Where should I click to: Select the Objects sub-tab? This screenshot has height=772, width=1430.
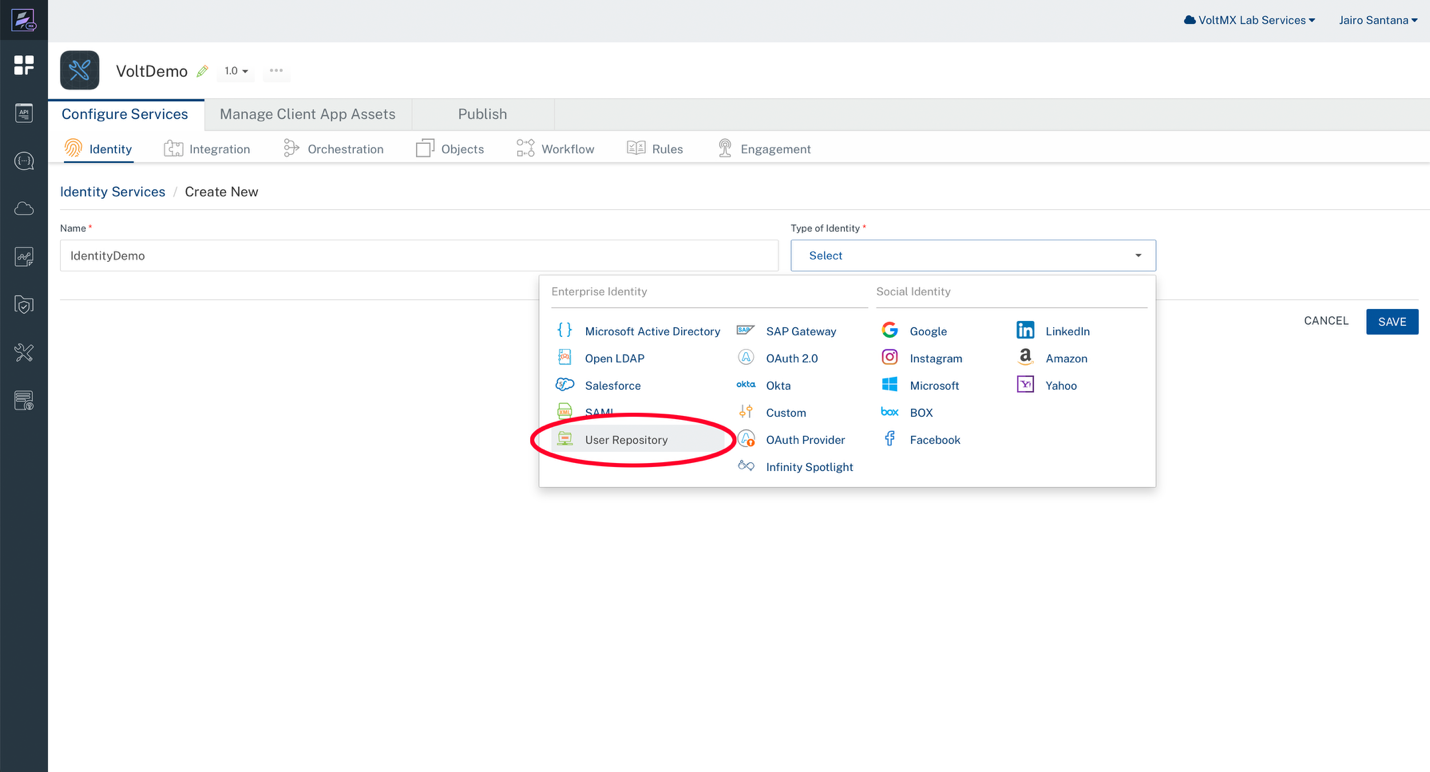tap(450, 149)
